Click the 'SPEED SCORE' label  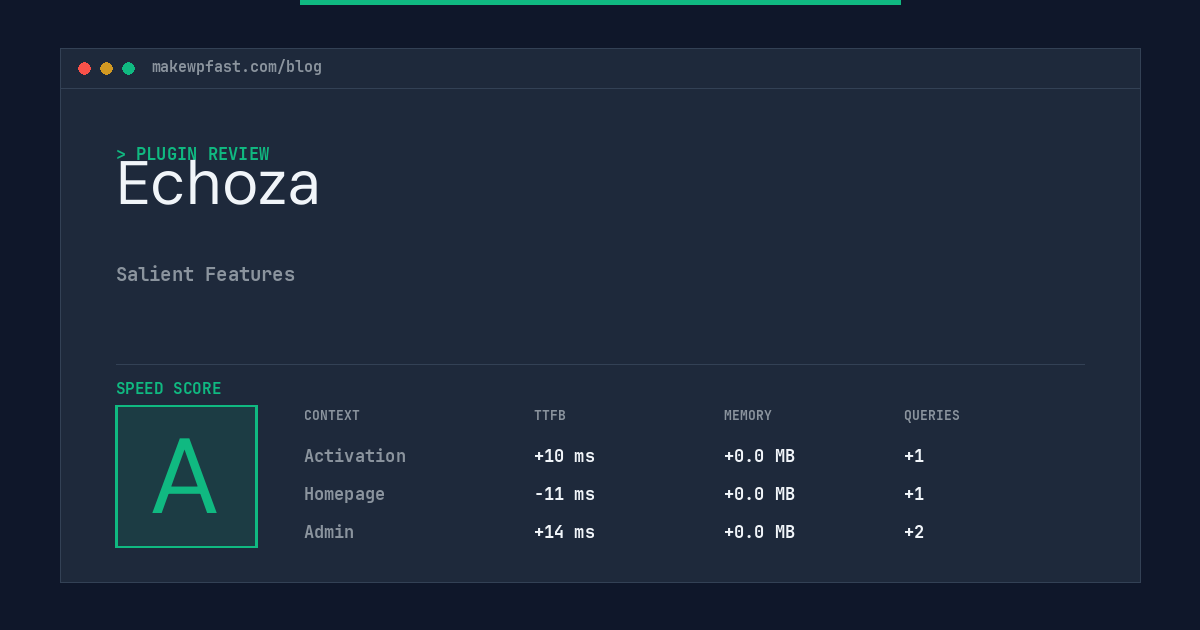tap(169, 388)
